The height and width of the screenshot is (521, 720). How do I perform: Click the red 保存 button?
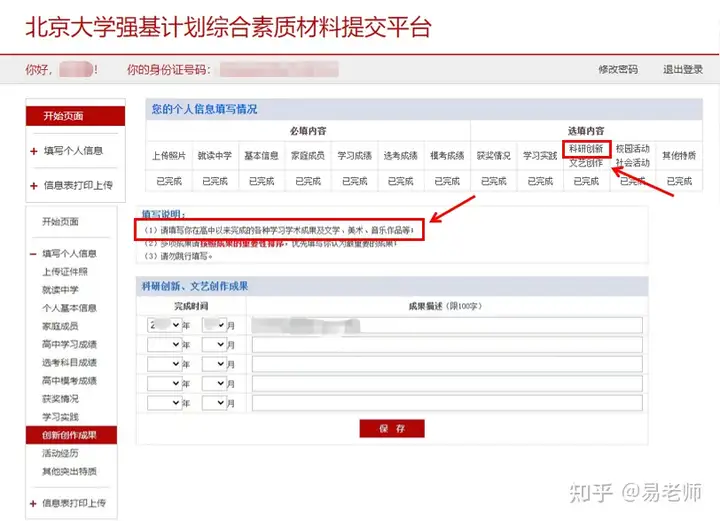pos(392,428)
